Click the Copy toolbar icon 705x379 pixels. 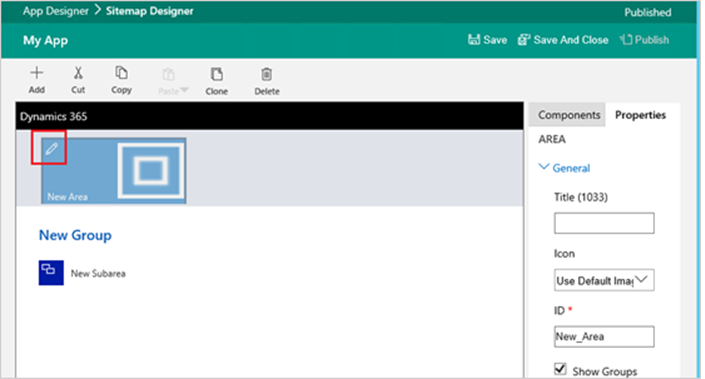(121, 73)
